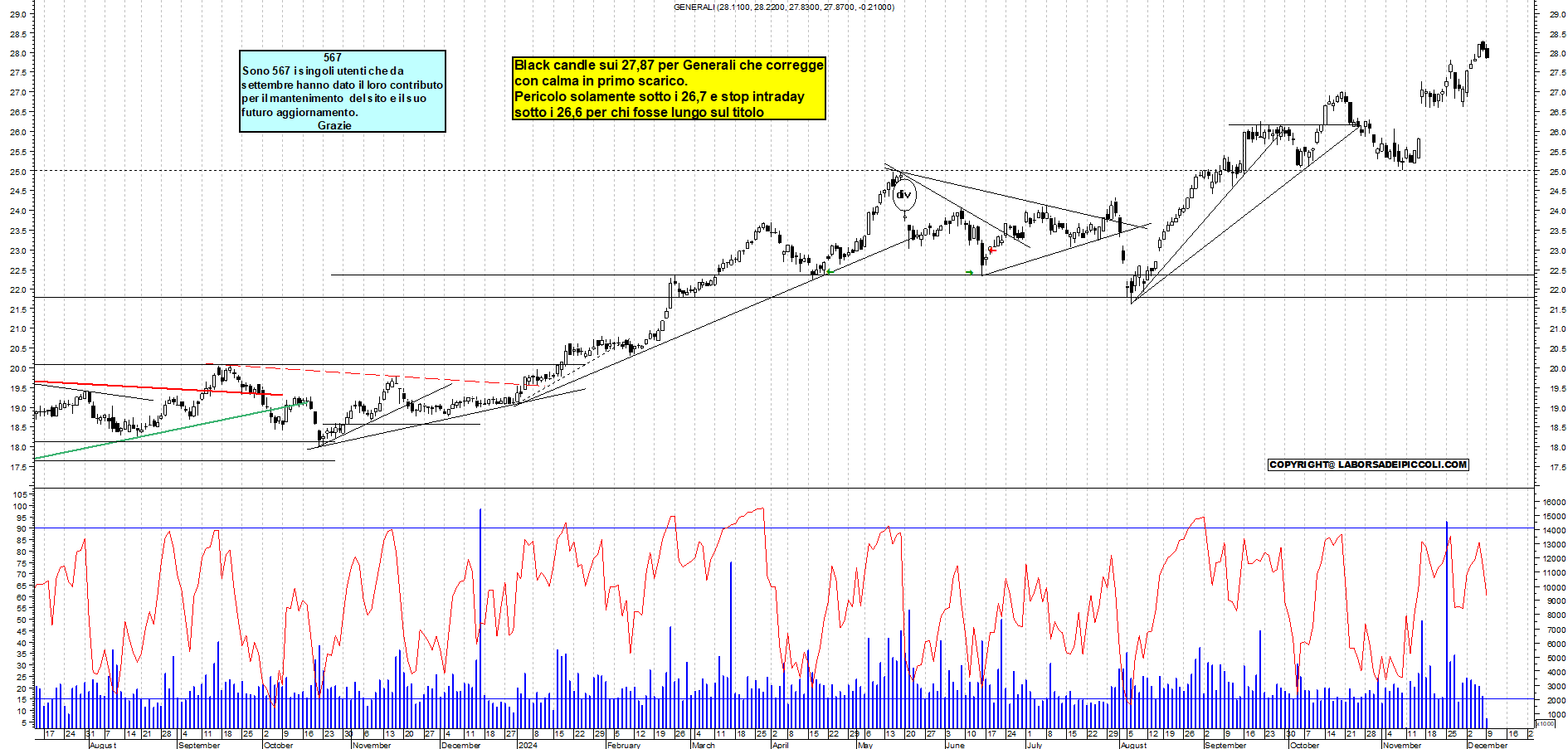Click '16000' on the volume axis
Screen dimensions: 1568x749
click(1554, 502)
